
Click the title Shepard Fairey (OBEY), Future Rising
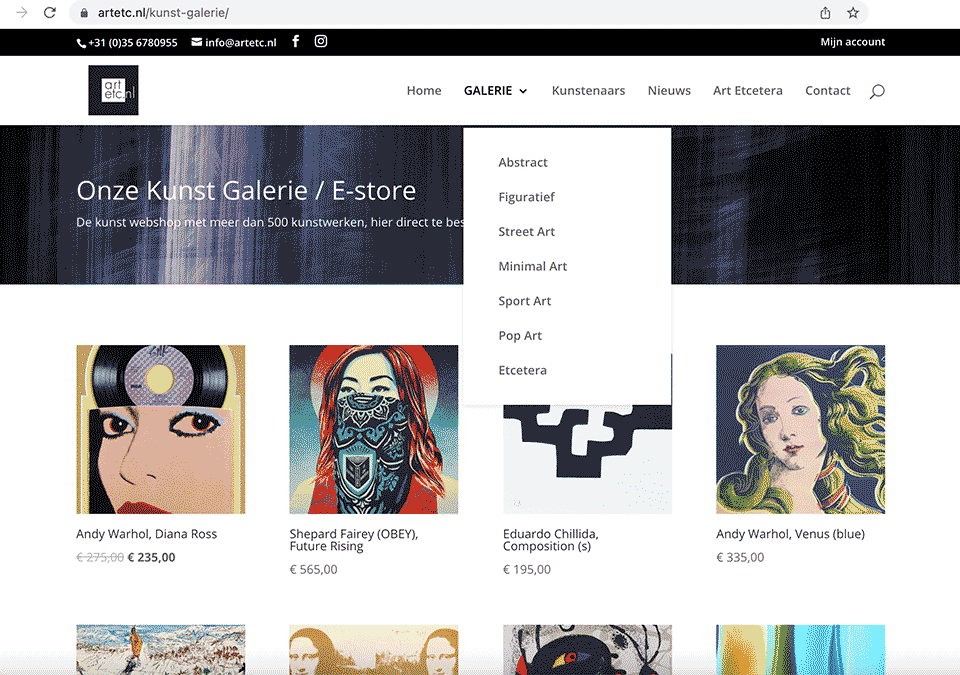coord(354,540)
